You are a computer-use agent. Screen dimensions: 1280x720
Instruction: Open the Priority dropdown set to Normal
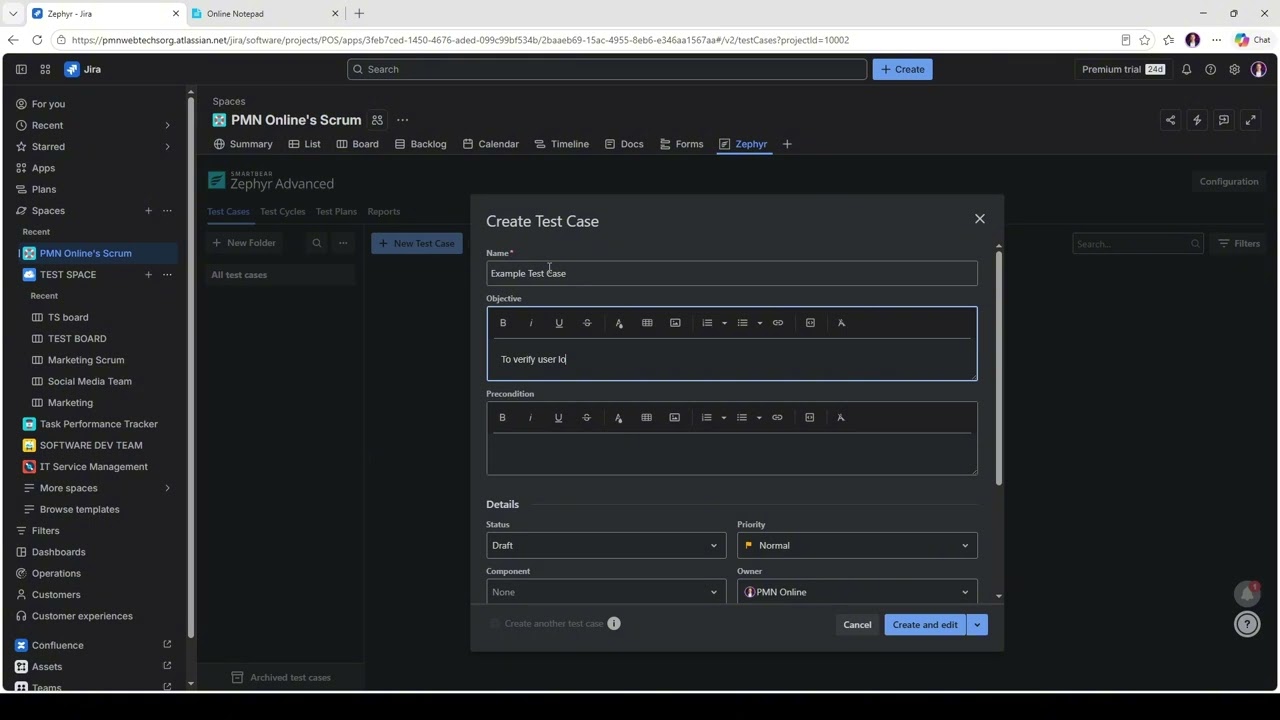click(857, 545)
